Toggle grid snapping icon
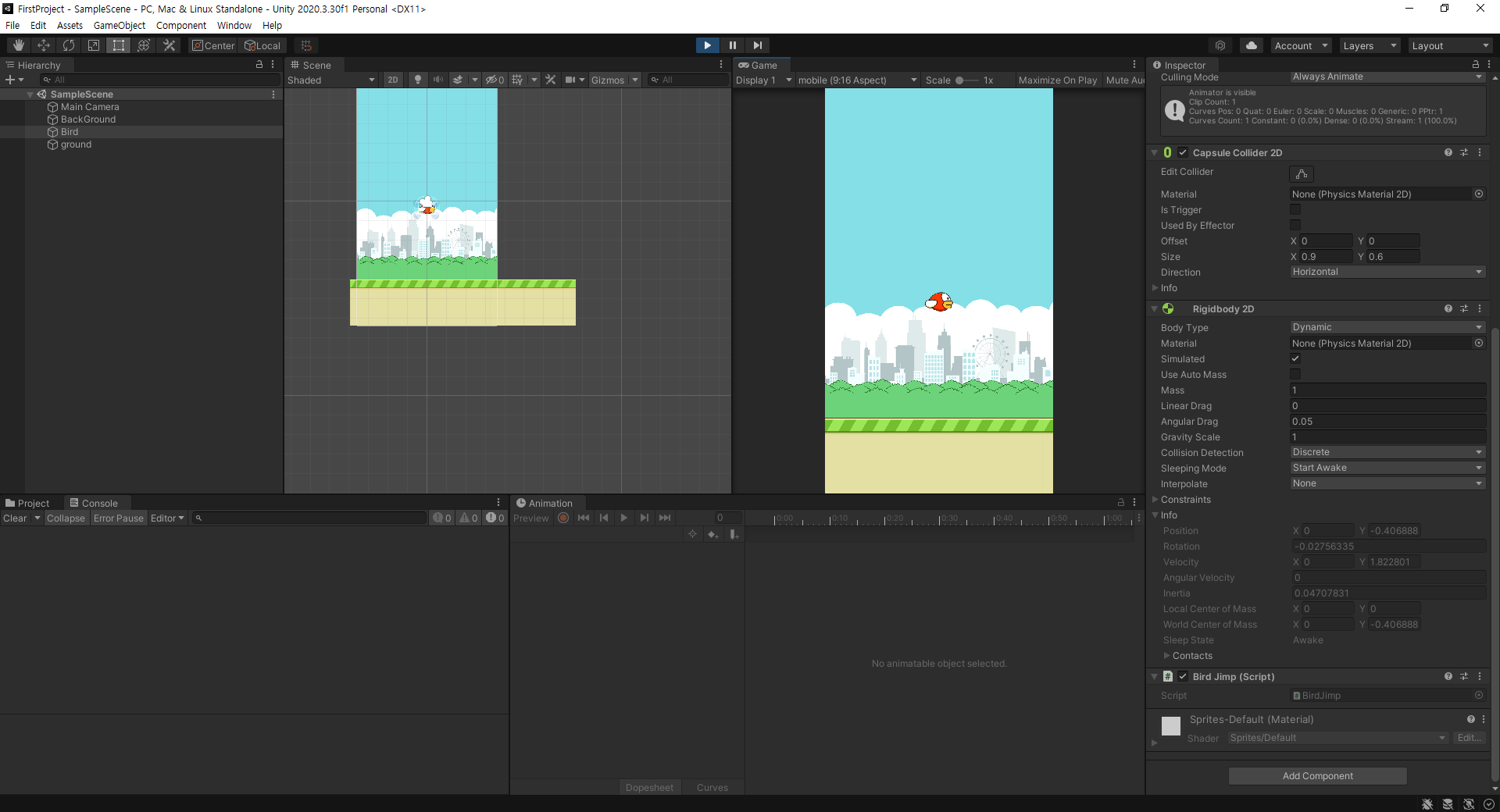 pyautogui.click(x=306, y=45)
